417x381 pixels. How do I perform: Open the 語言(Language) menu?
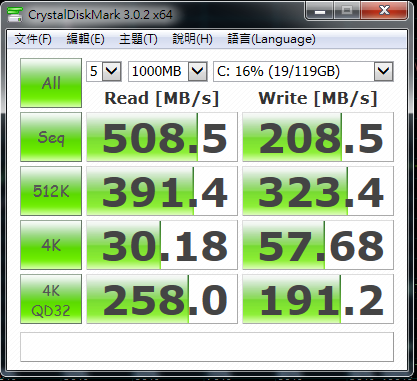click(271, 39)
